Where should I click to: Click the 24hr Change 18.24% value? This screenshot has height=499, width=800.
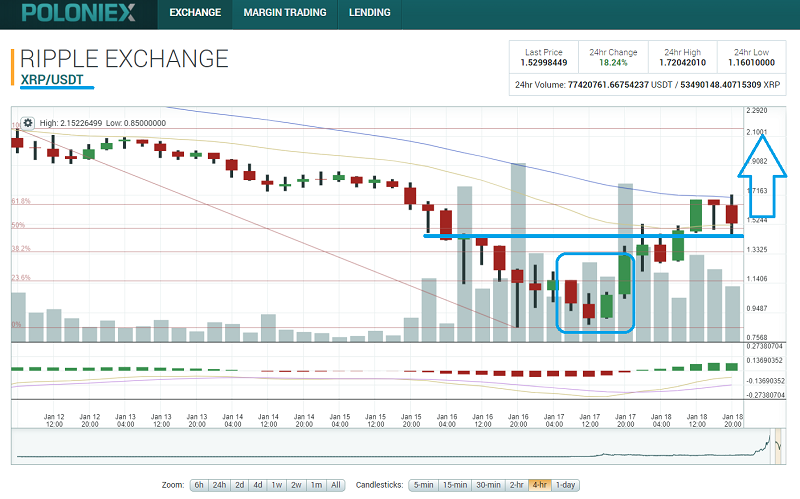pos(613,62)
